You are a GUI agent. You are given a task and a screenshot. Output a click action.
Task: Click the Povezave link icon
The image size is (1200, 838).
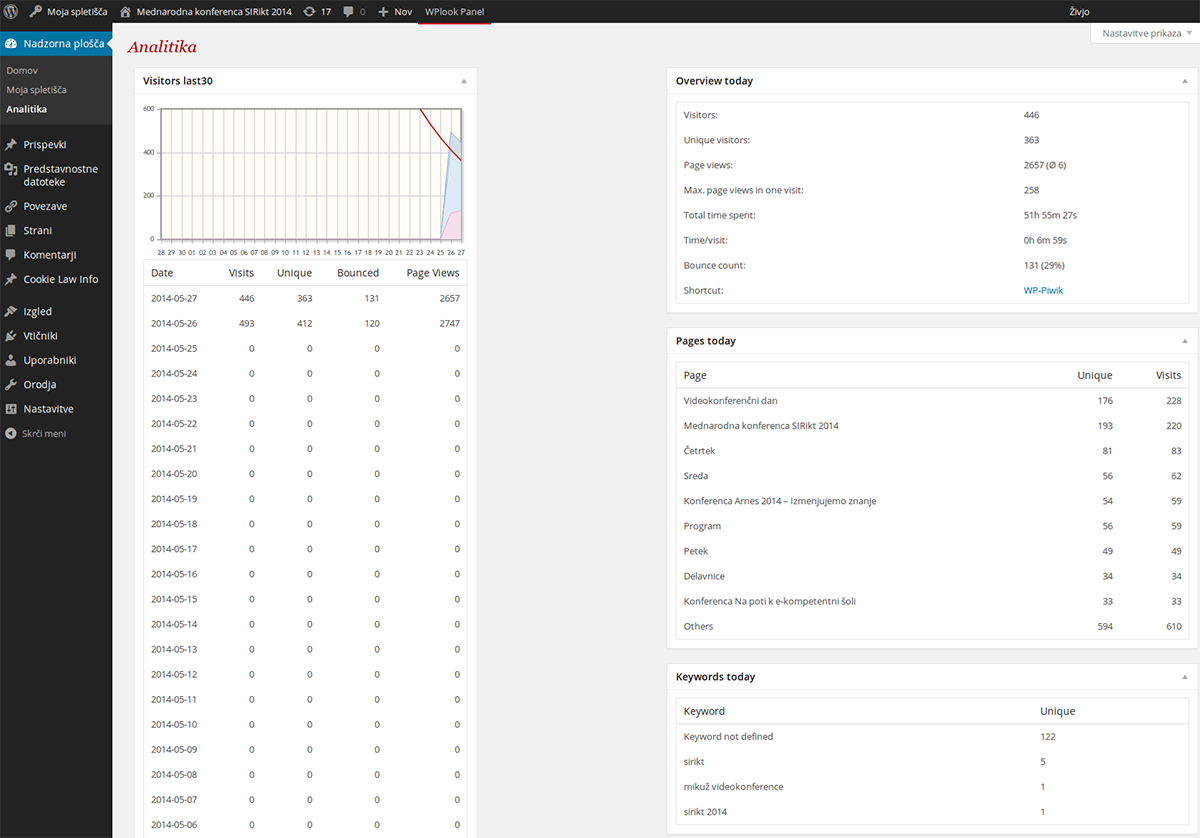[11, 206]
